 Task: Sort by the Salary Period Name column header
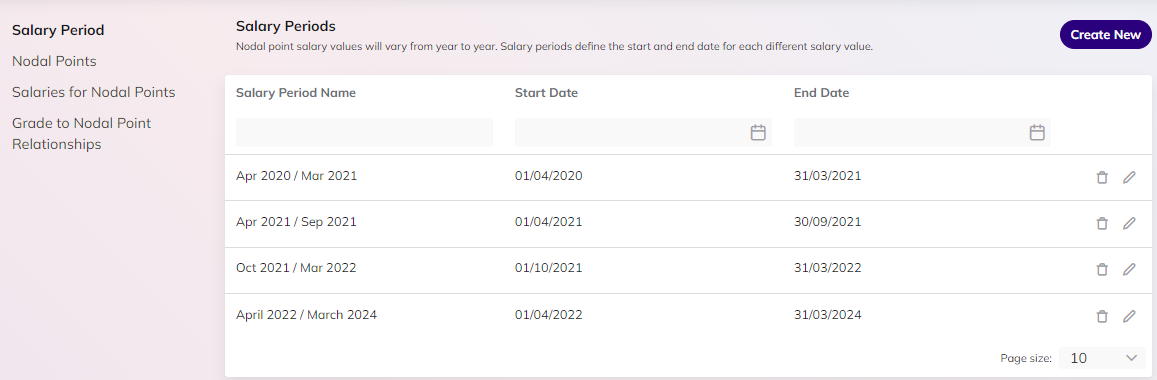[296, 93]
